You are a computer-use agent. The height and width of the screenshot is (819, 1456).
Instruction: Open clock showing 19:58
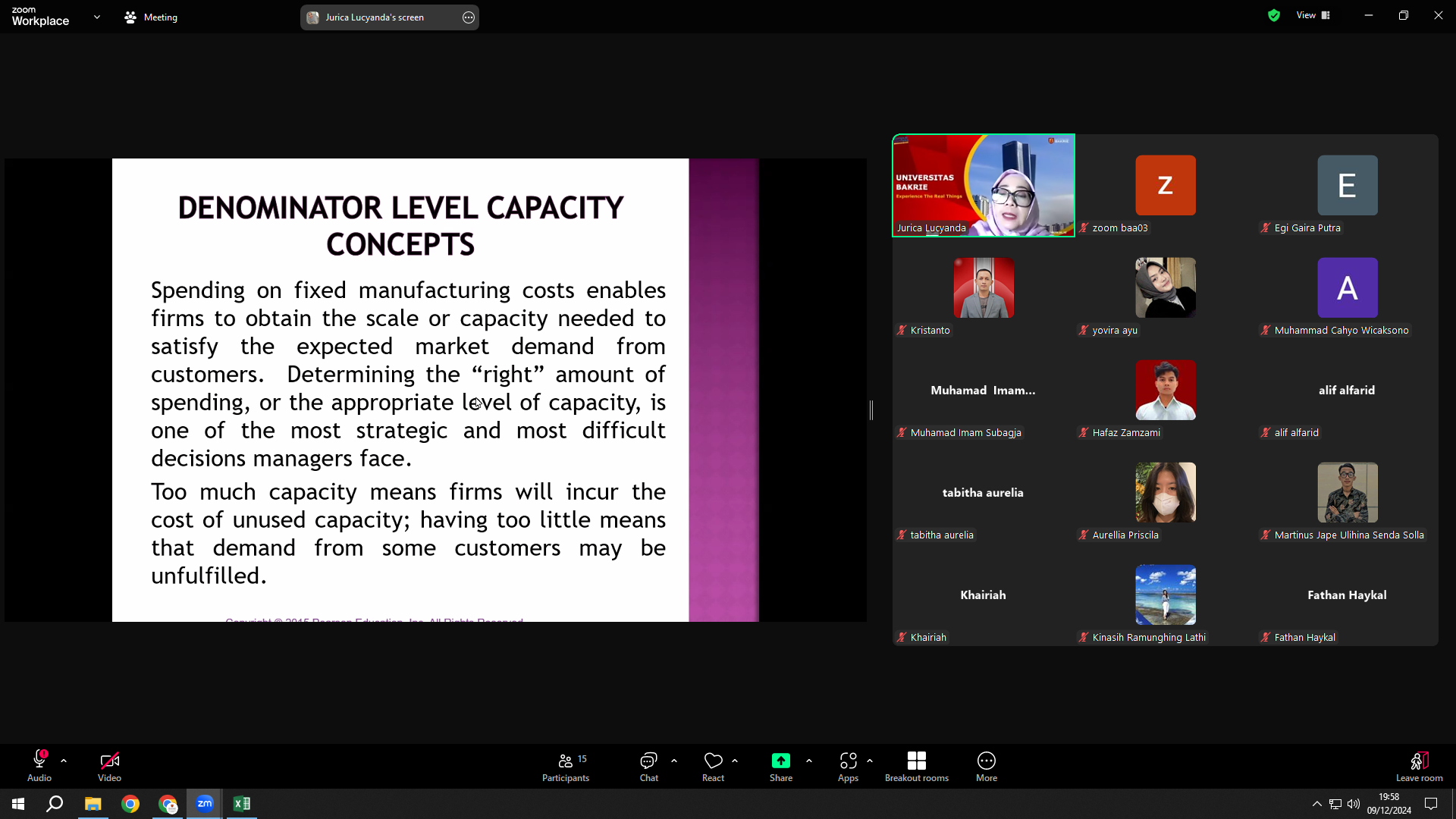(x=1389, y=804)
